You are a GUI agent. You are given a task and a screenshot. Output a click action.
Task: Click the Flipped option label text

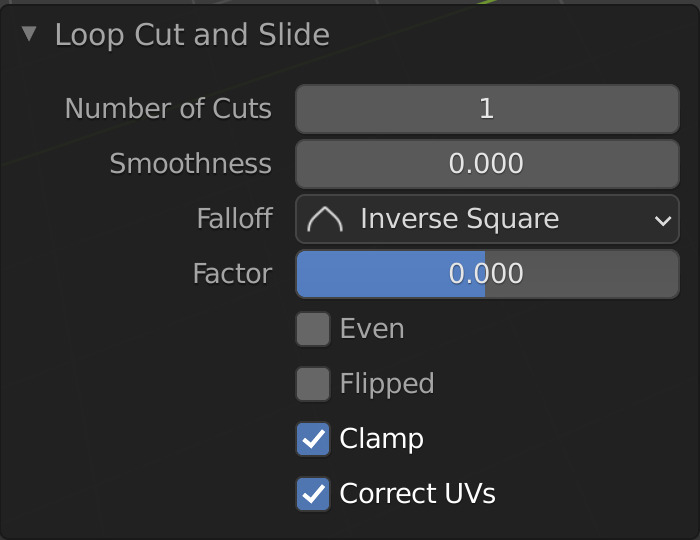387,384
